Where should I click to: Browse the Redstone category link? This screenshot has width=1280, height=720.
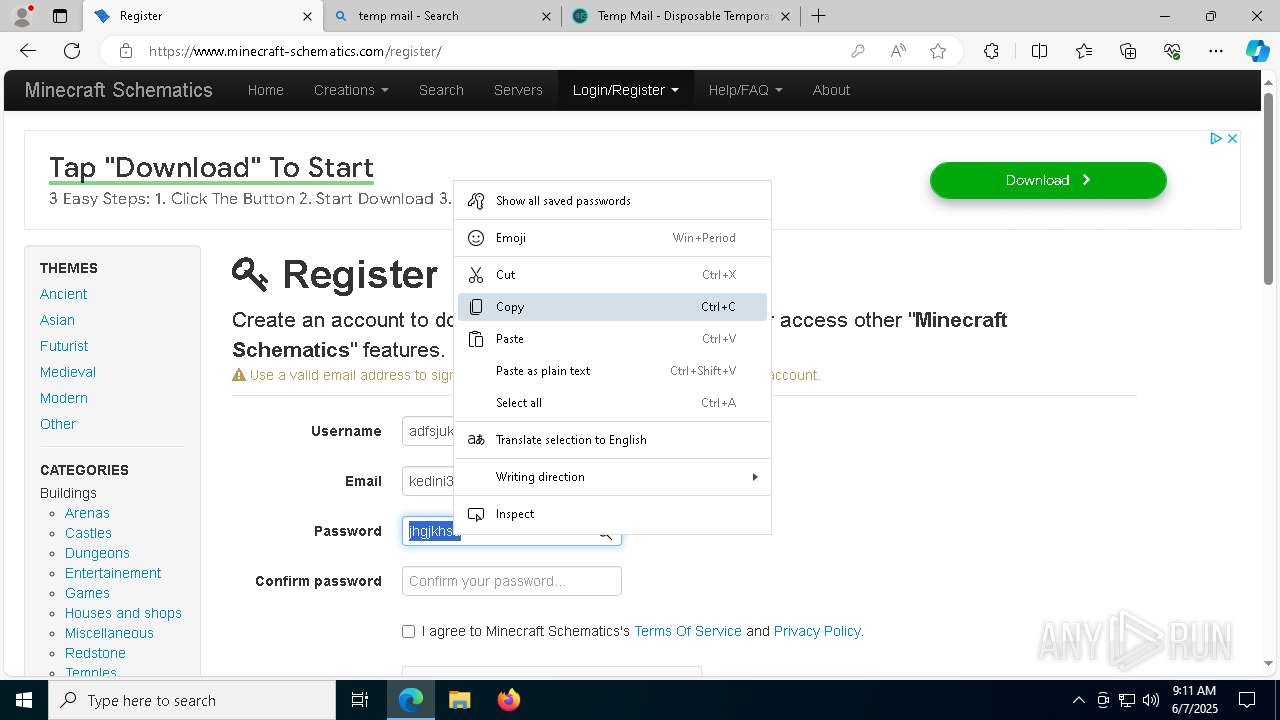pyautogui.click(x=95, y=653)
